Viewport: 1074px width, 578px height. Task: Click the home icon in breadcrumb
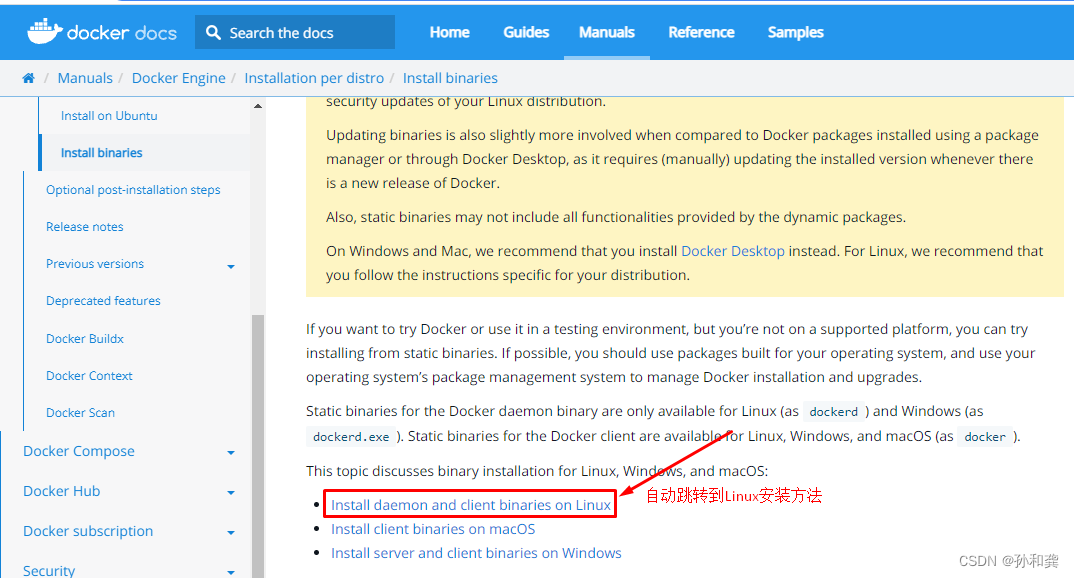pos(28,78)
